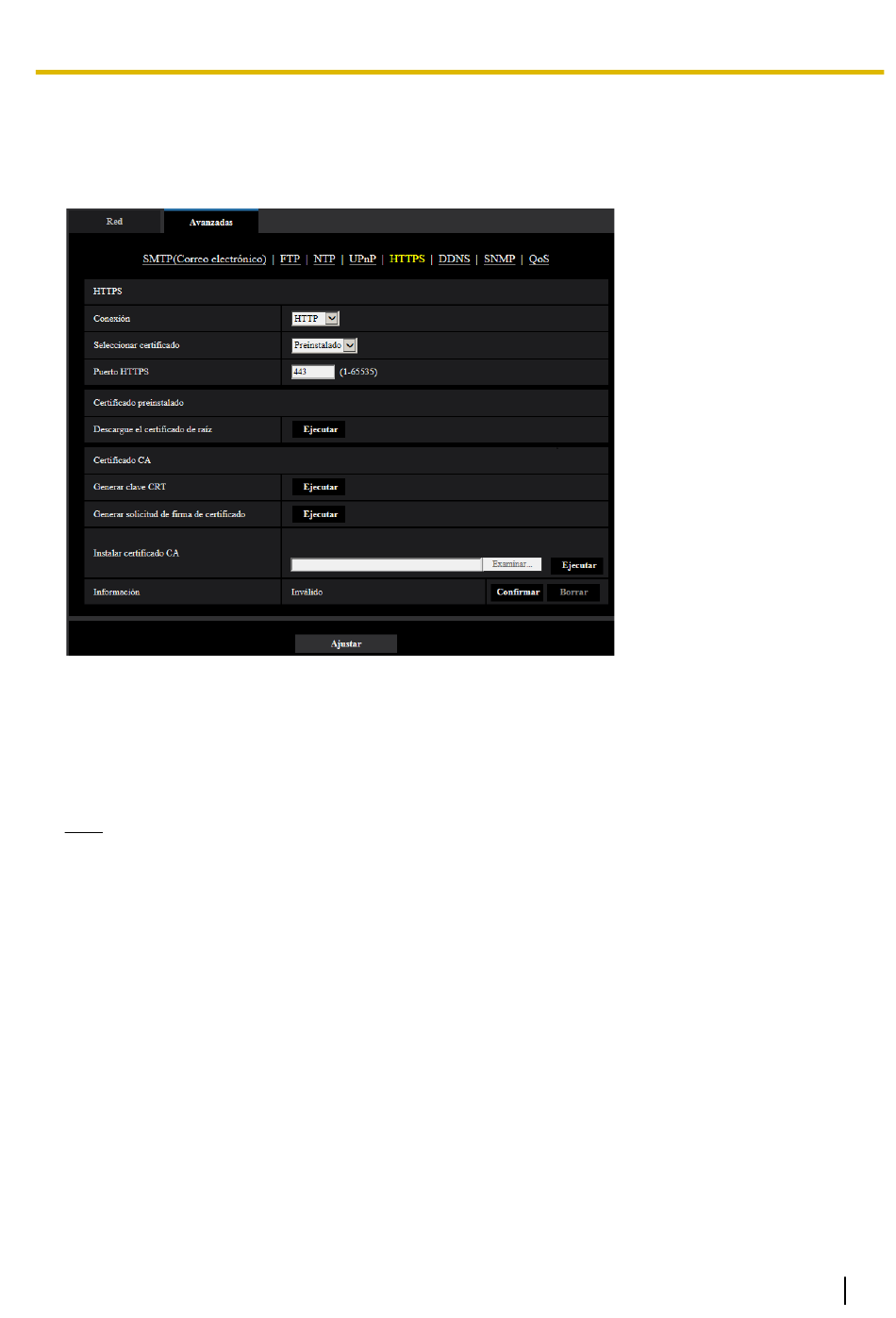This screenshot has height=1318, width=896.
Task: Open the UPnP settings link
Action: [362, 259]
